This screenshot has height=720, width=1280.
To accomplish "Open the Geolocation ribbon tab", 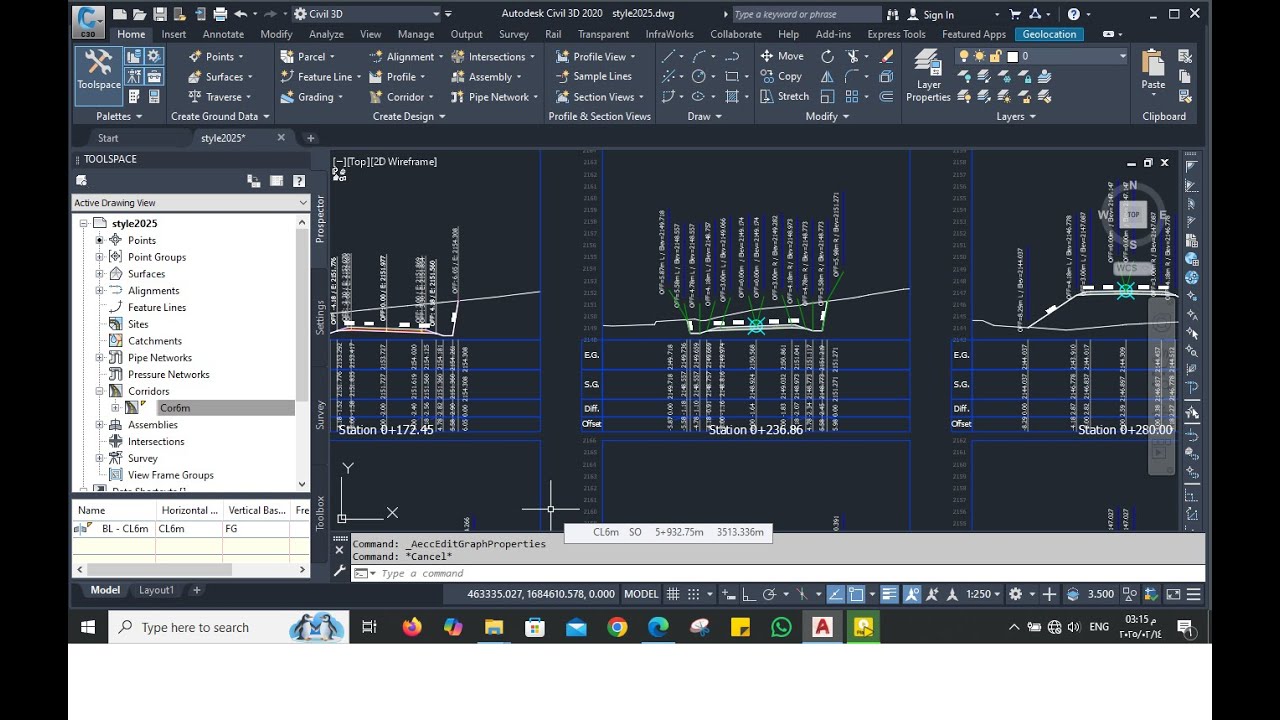I will (1049, 34).
